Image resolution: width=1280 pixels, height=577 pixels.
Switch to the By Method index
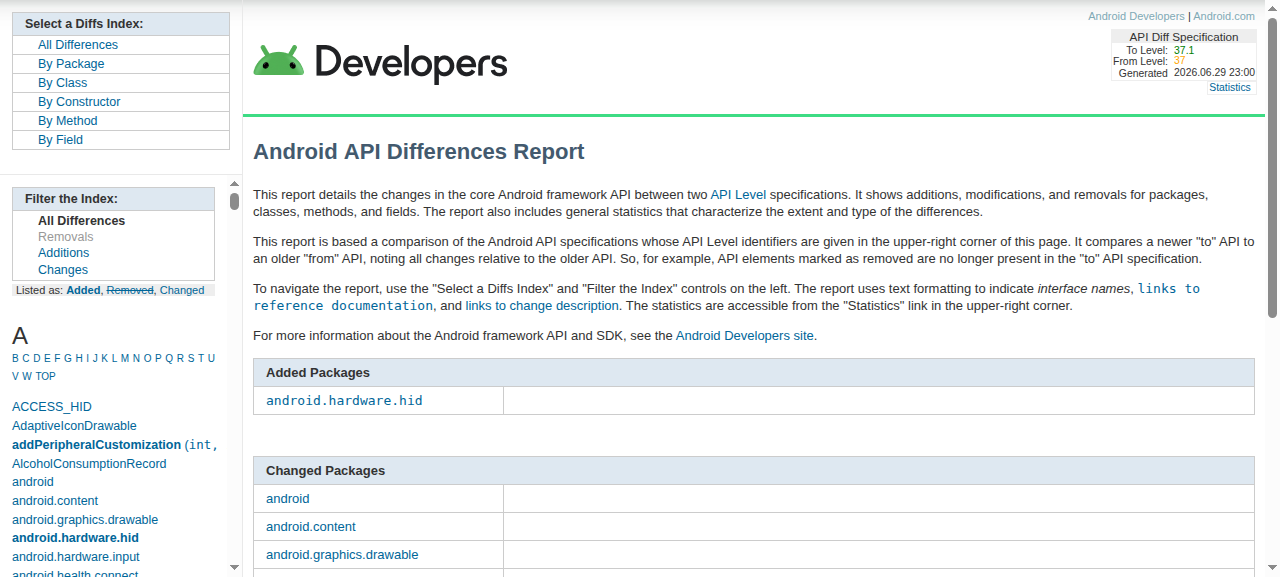tap(68, 121)
